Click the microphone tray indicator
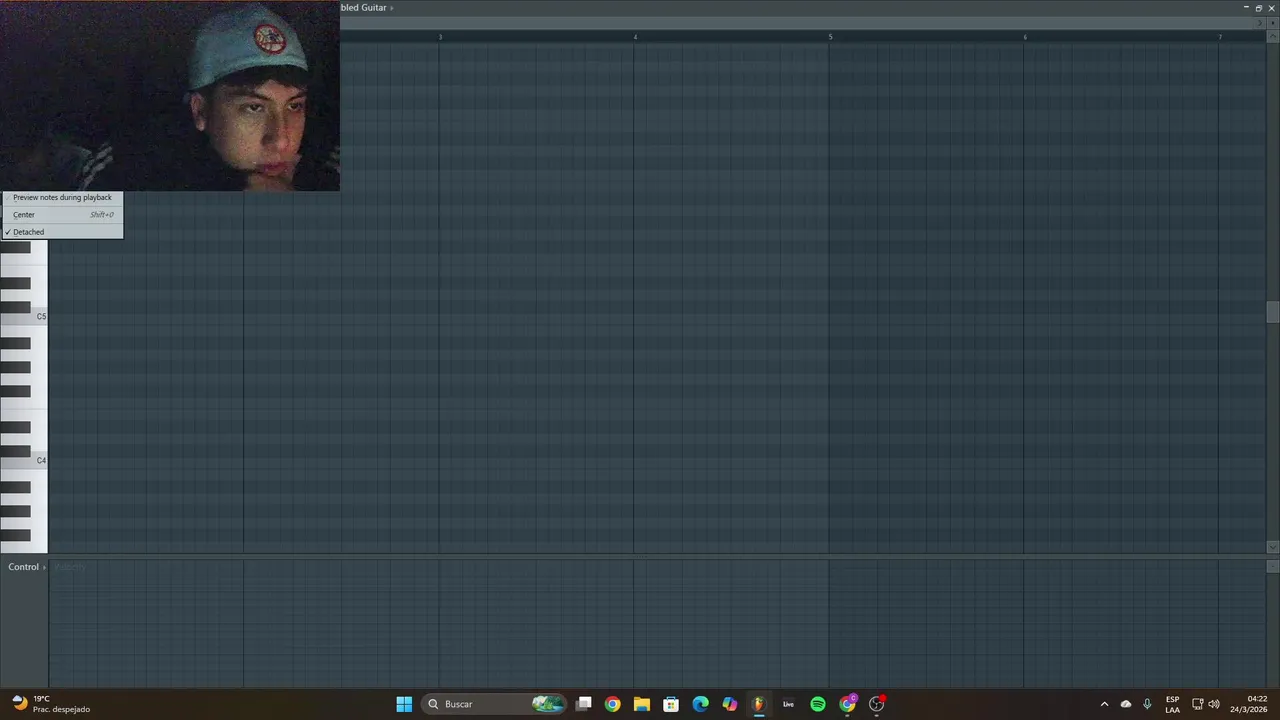This screenshot has height=720, width=1280. pyautogui.click(x=1147, y=704)
